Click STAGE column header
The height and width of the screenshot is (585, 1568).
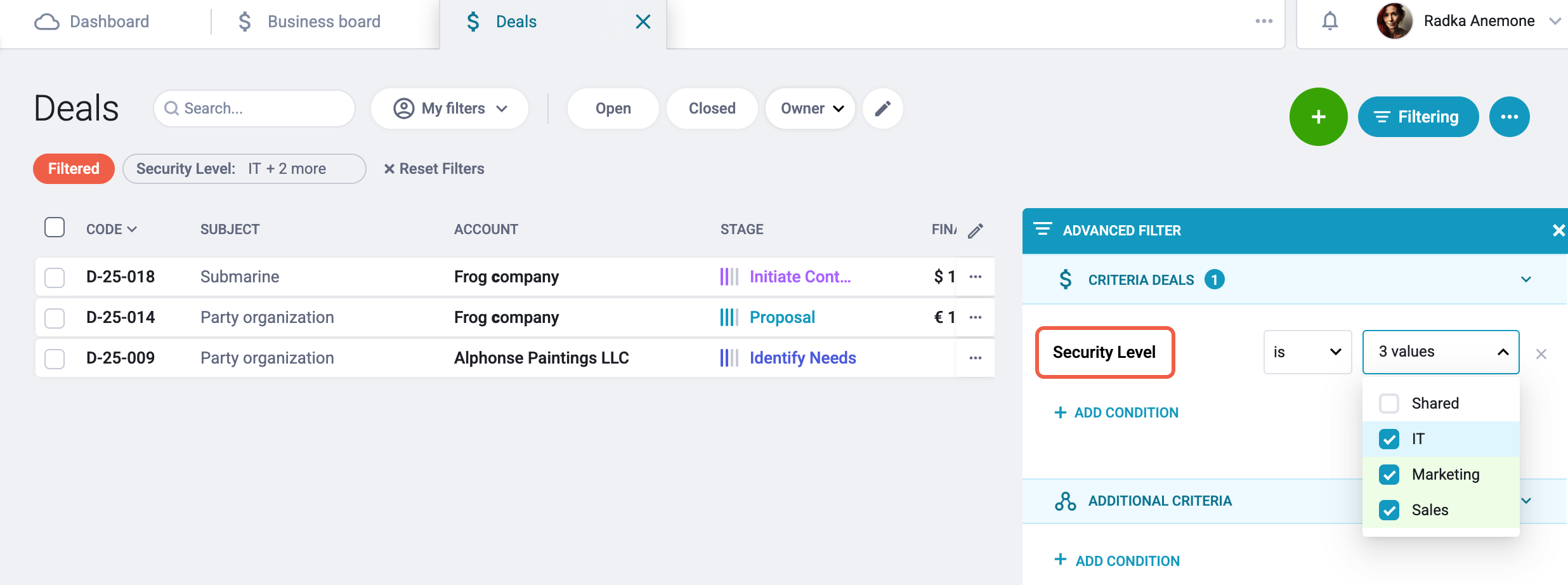tap(742, 229)
